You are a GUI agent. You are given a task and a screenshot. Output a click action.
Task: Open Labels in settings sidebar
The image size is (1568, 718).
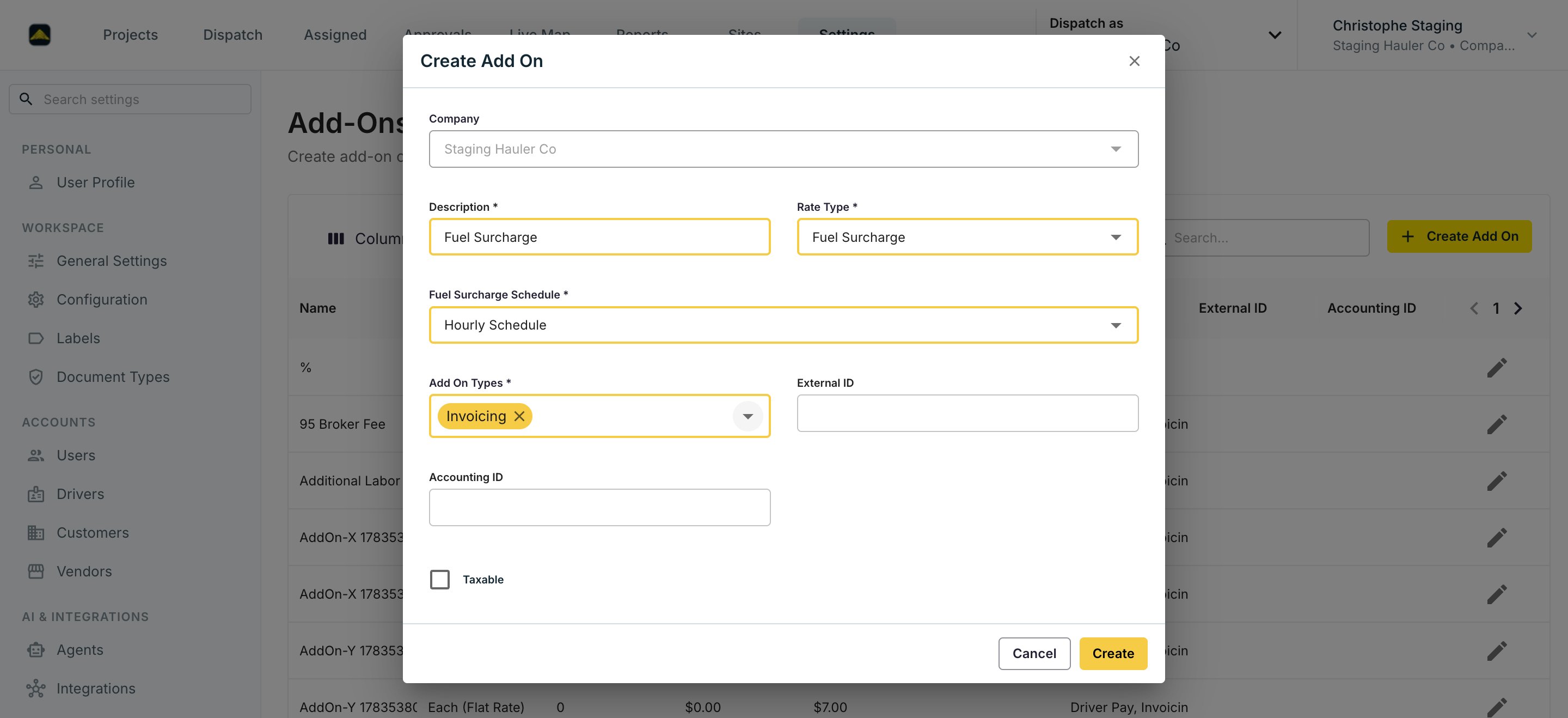point(78,338)
